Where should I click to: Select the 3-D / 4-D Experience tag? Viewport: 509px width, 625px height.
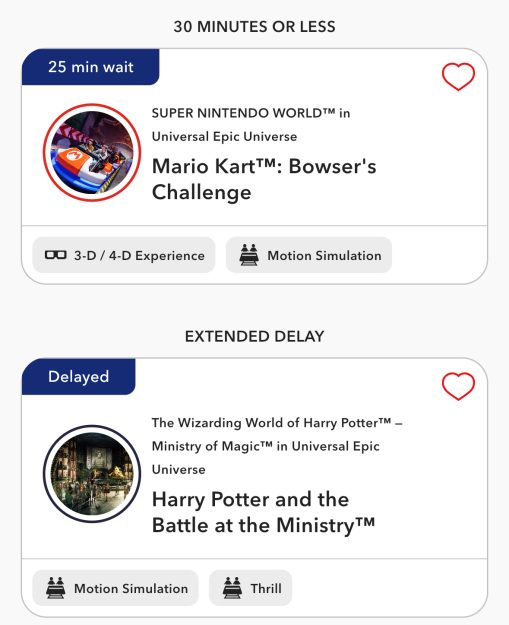tap(124, 255)
